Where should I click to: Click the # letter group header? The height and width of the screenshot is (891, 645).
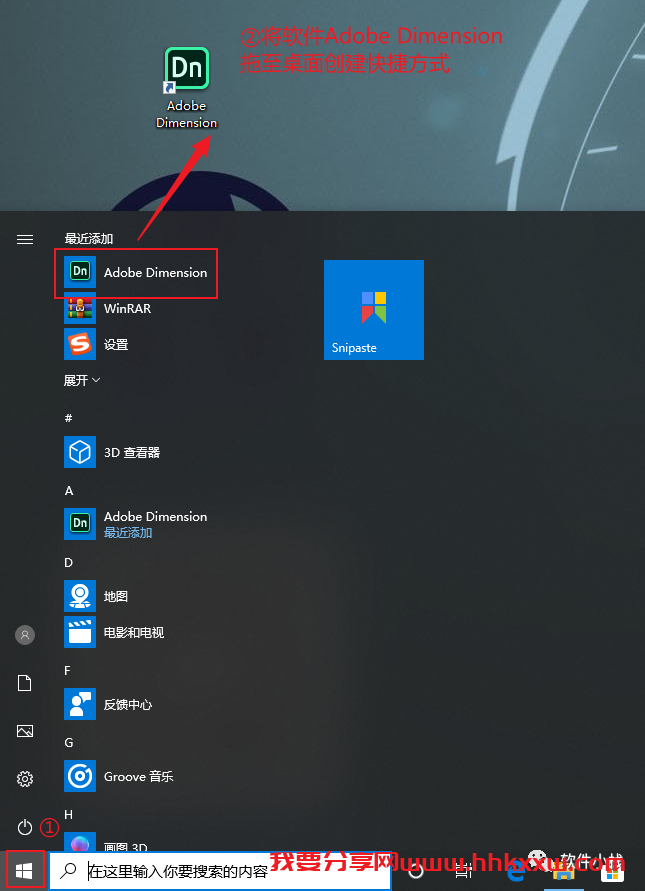point(68,418)
